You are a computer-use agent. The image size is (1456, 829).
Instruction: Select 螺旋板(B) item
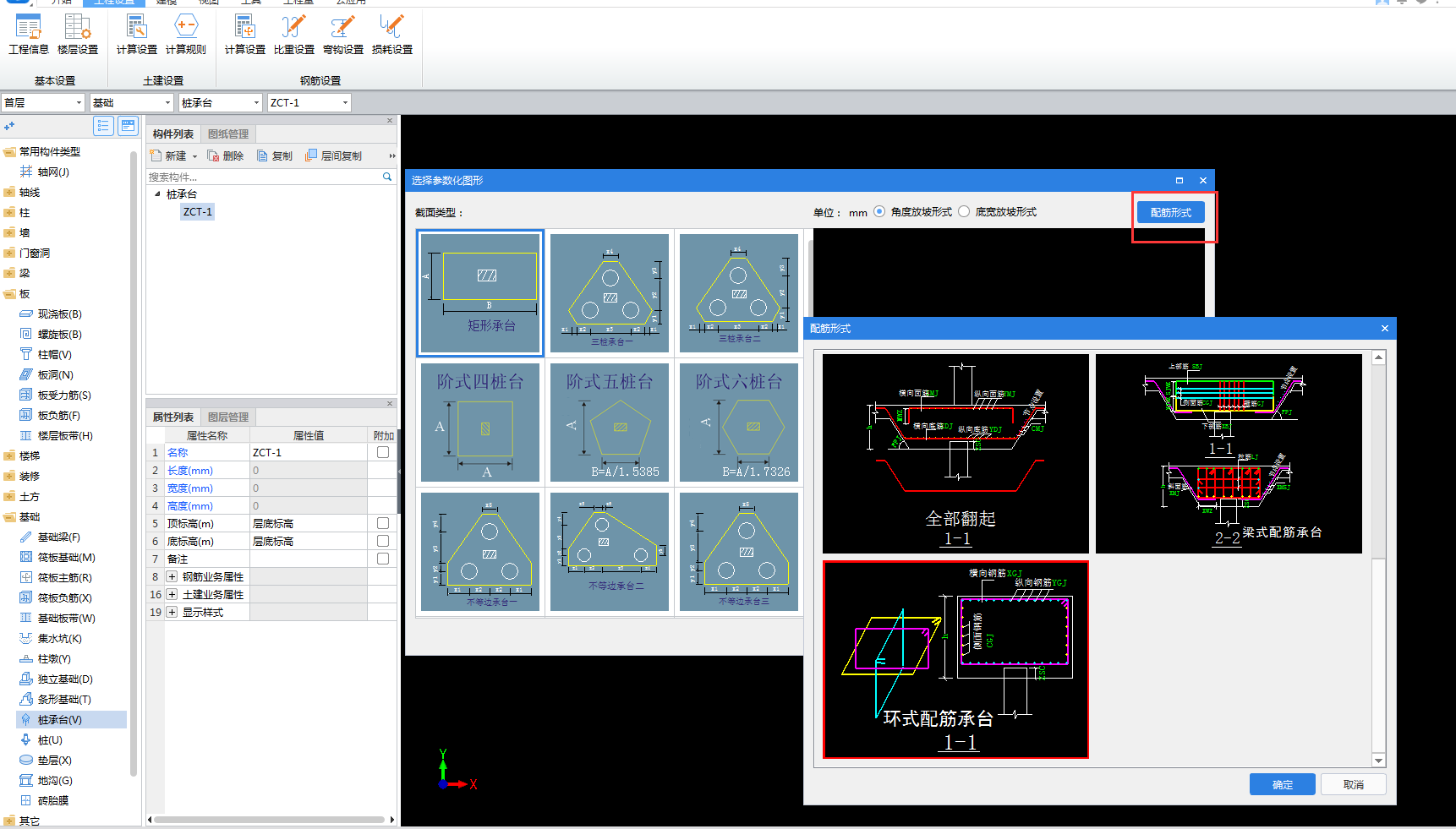coord(51,334)
